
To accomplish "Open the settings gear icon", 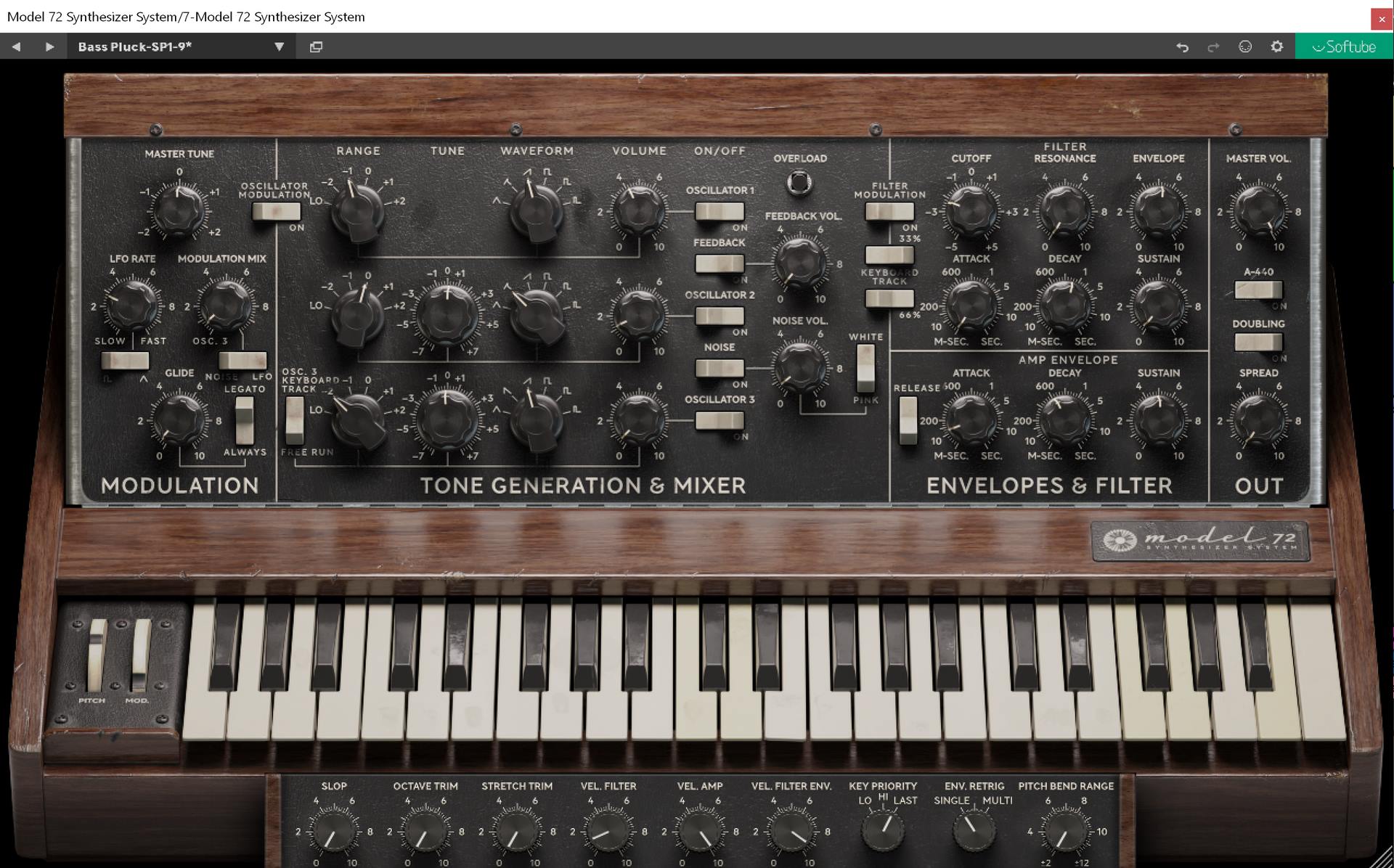I will (x=1277, y=46).
